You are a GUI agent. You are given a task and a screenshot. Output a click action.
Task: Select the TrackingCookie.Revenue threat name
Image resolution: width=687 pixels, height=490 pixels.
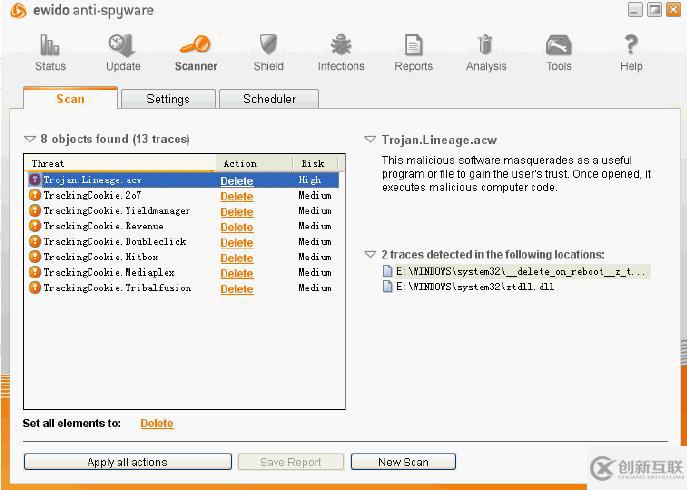[x=103, y=226]
